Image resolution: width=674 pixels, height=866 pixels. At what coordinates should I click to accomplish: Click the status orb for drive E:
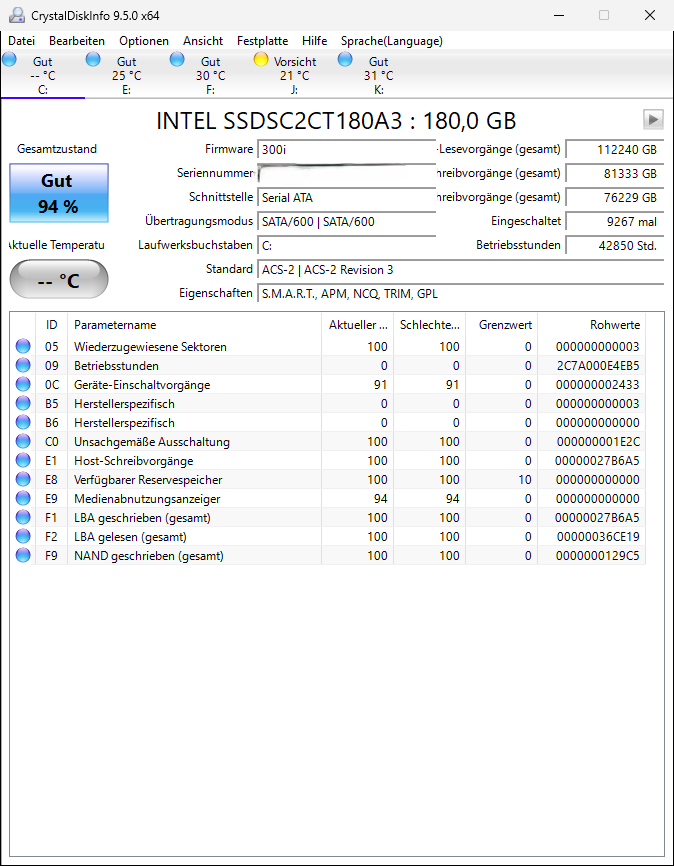pyautogui.click(x=93, y=60)
